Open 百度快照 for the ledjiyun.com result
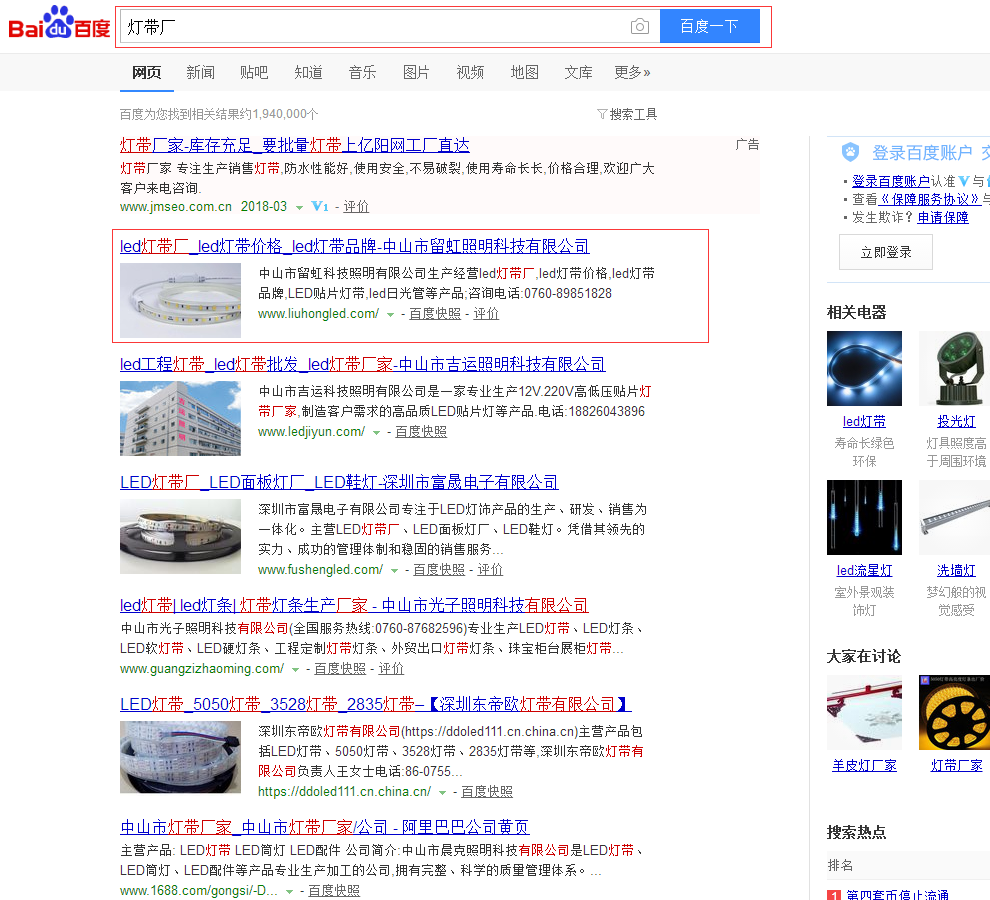The height and width of the screenshot is (900, 990). [421, 432]
